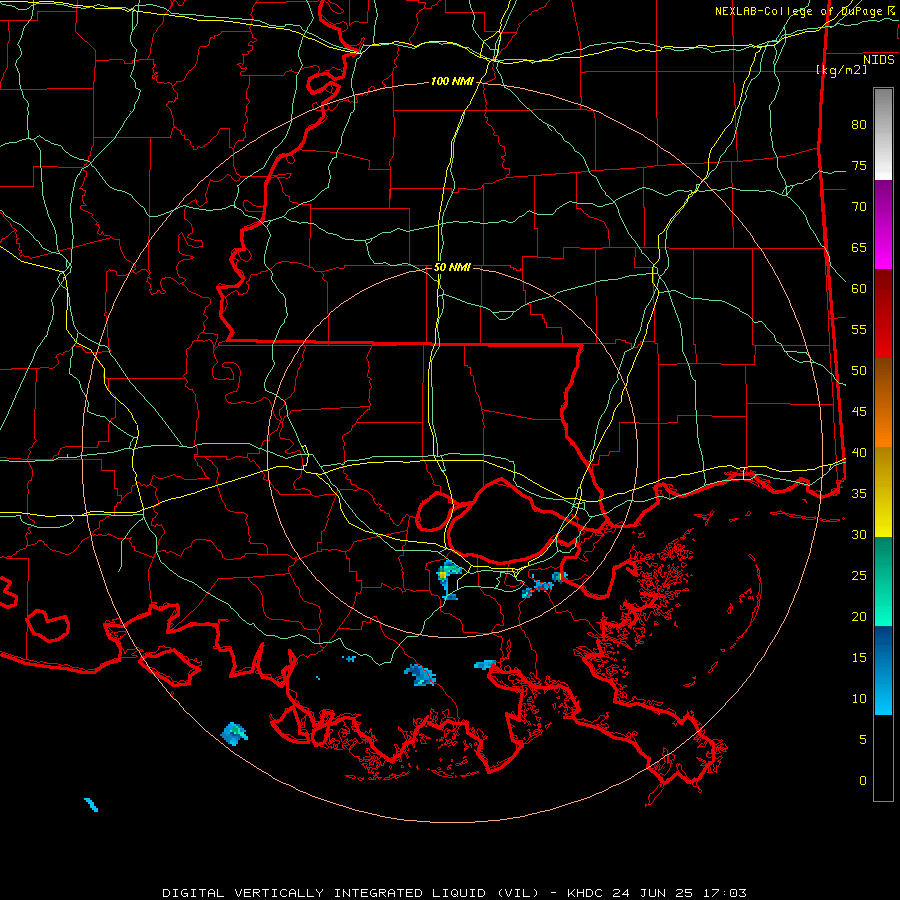Click the 35 value on the legend

(x=859, y=494)
